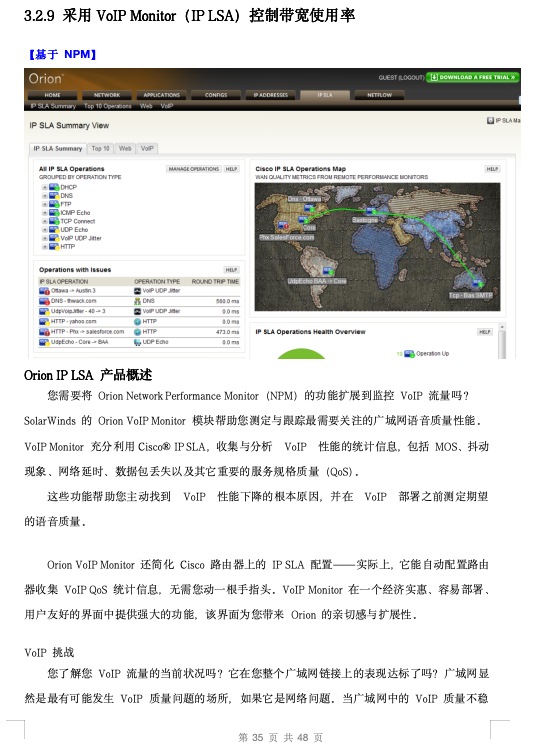The image size is (534, 748).
Task: Open Top 10 Operations submenu link
Action: pos(107,106)
